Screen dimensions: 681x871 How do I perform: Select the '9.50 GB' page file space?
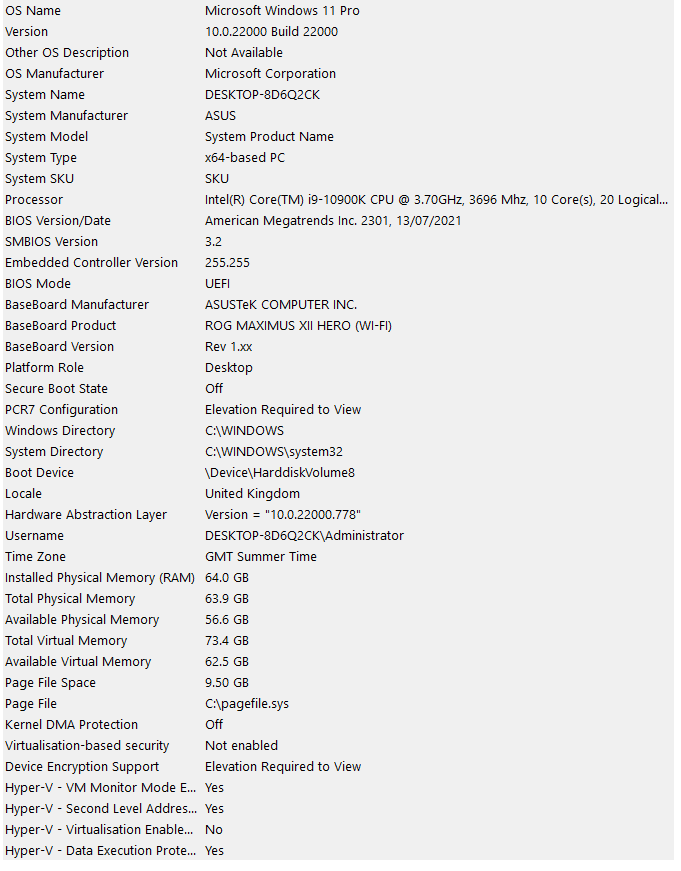tap(227, 683)
